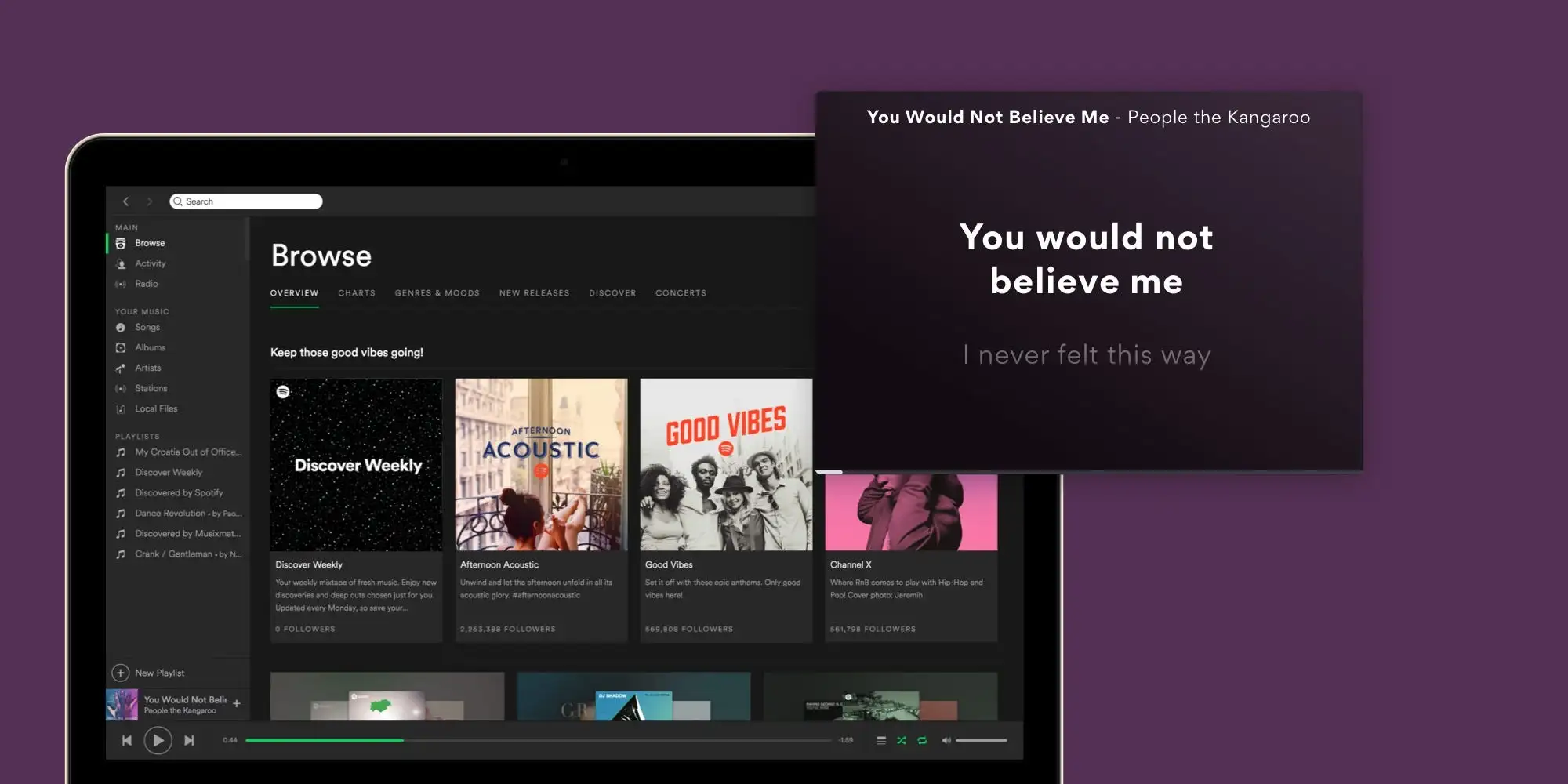1568x784 pixels.
Task: Toggle shuffle playback
Action: (x=901, y=740)
